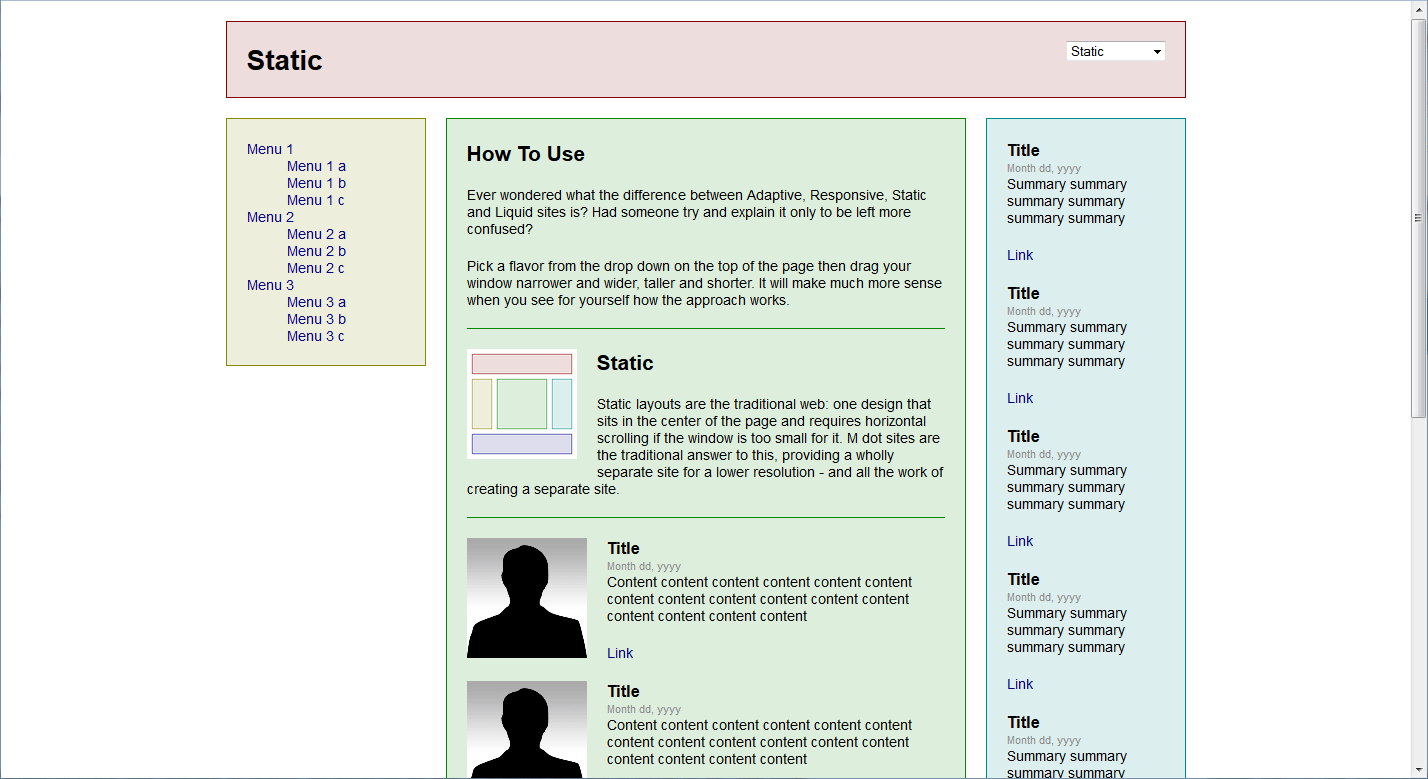This screenshot has height=779, width=1428.
Task: Click the scrollbar up arrow
Action: [x=1418, y=9]
